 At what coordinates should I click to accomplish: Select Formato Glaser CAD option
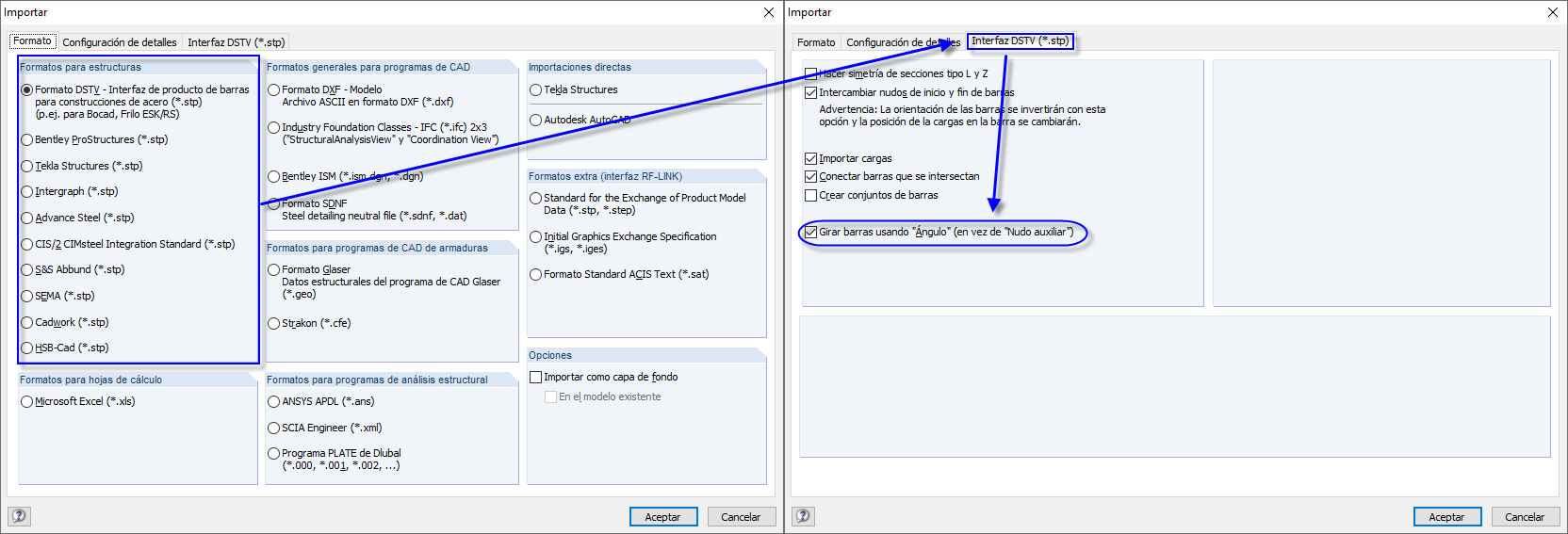pos(274,269)
